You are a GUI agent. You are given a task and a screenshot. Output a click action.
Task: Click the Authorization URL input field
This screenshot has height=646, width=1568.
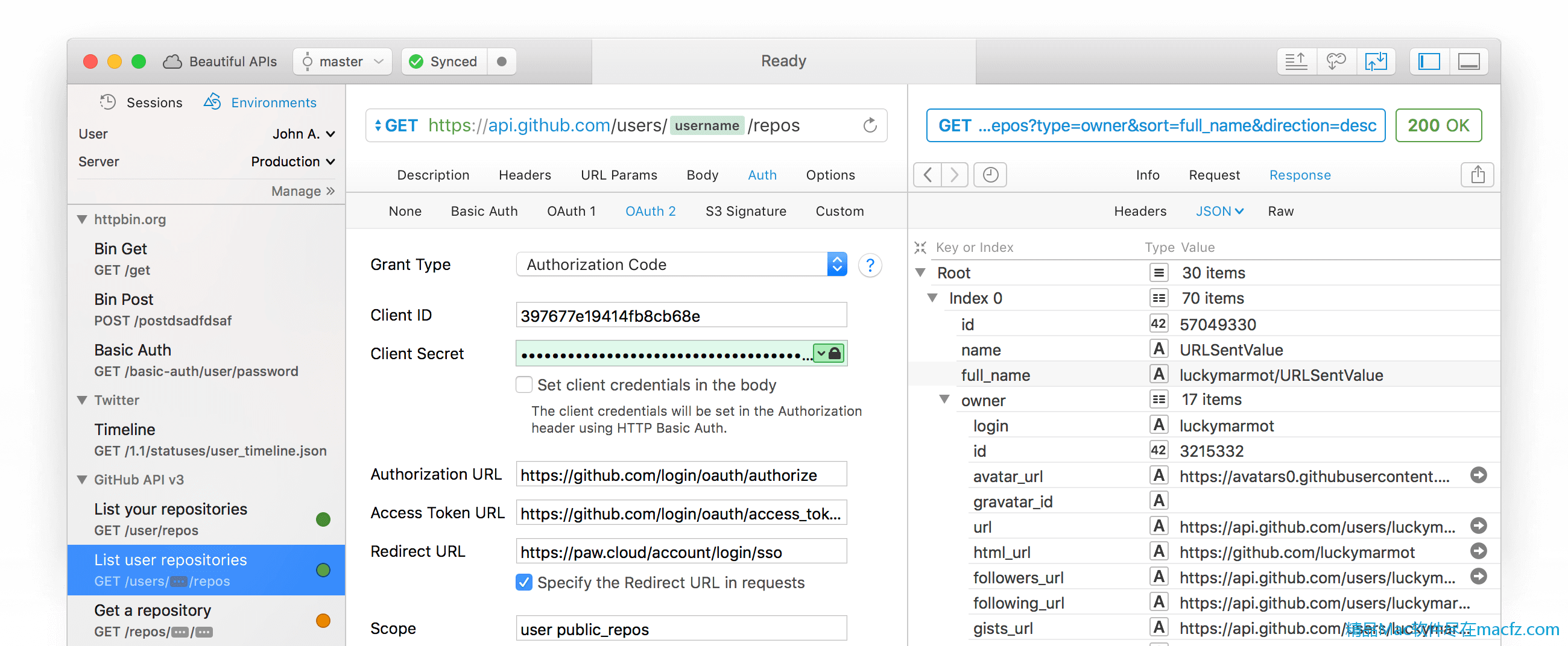[x=681, y=474]
